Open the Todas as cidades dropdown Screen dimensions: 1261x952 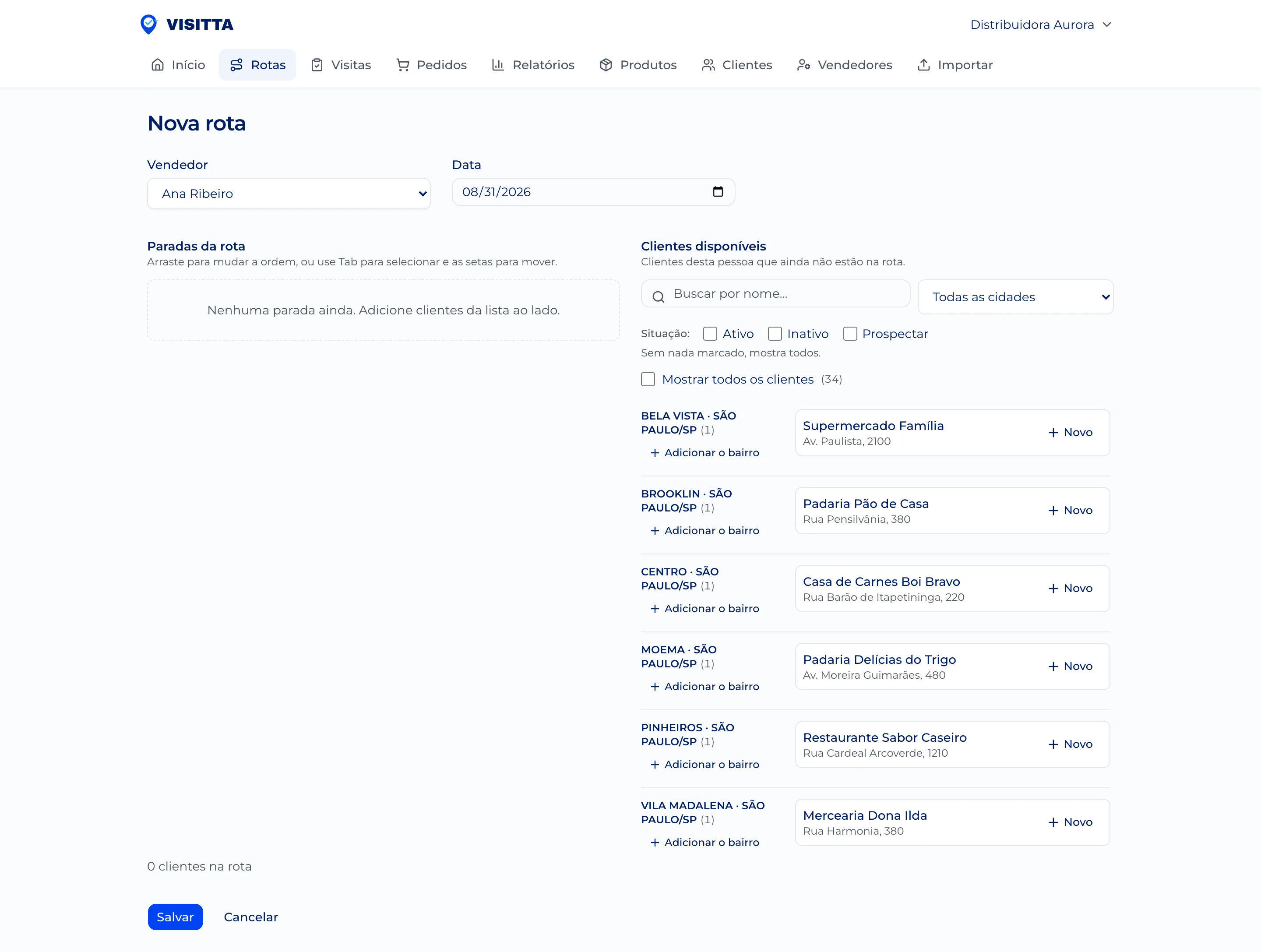(x=1015, y=297)
